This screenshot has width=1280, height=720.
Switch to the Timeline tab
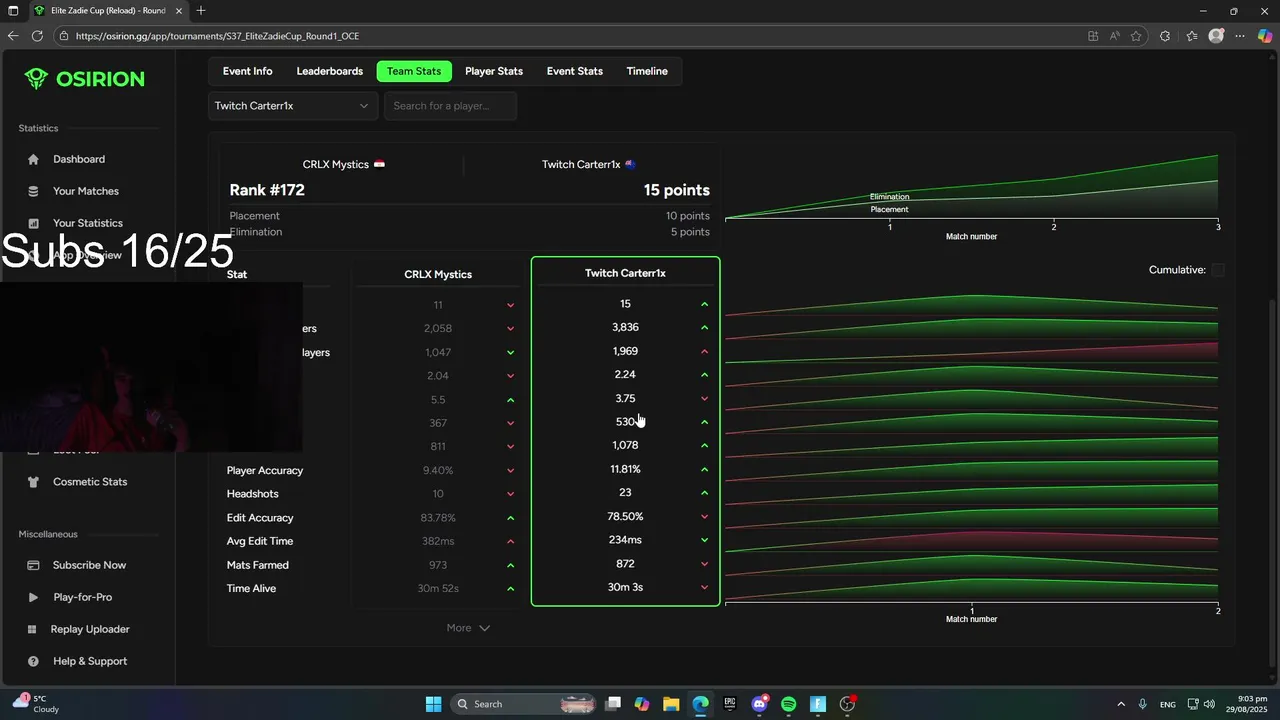647,71
